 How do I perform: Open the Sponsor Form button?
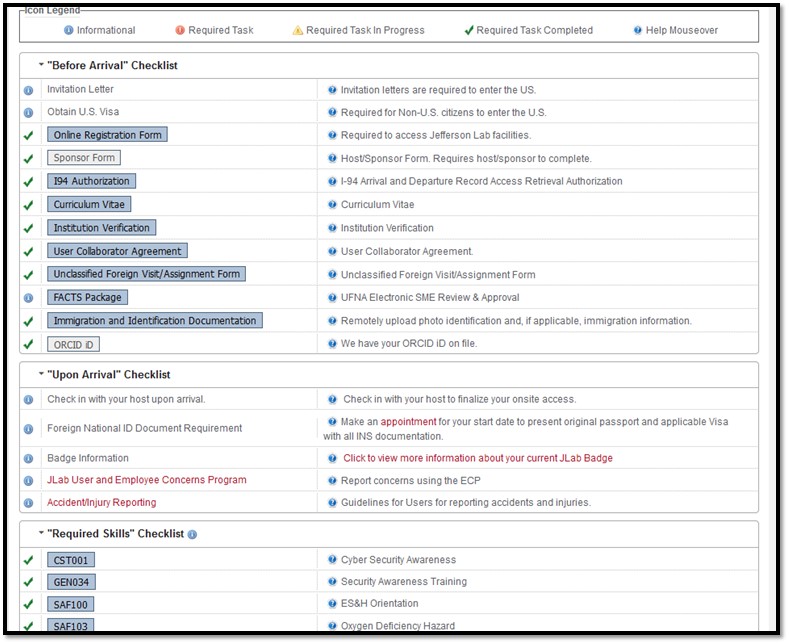click(x=84, y=158)
